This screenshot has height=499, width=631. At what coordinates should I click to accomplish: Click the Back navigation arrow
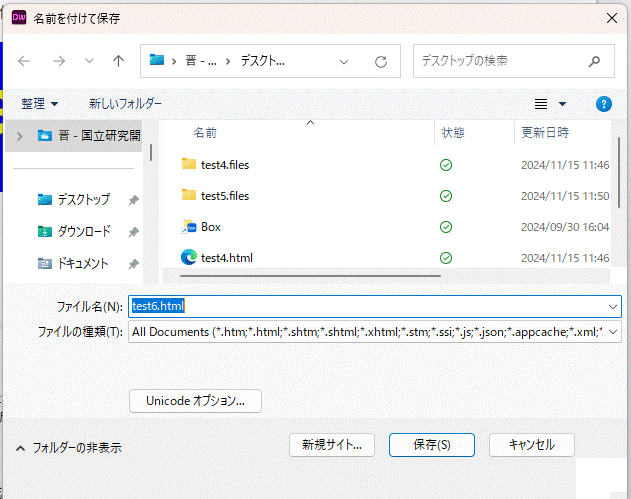point(24,61)
